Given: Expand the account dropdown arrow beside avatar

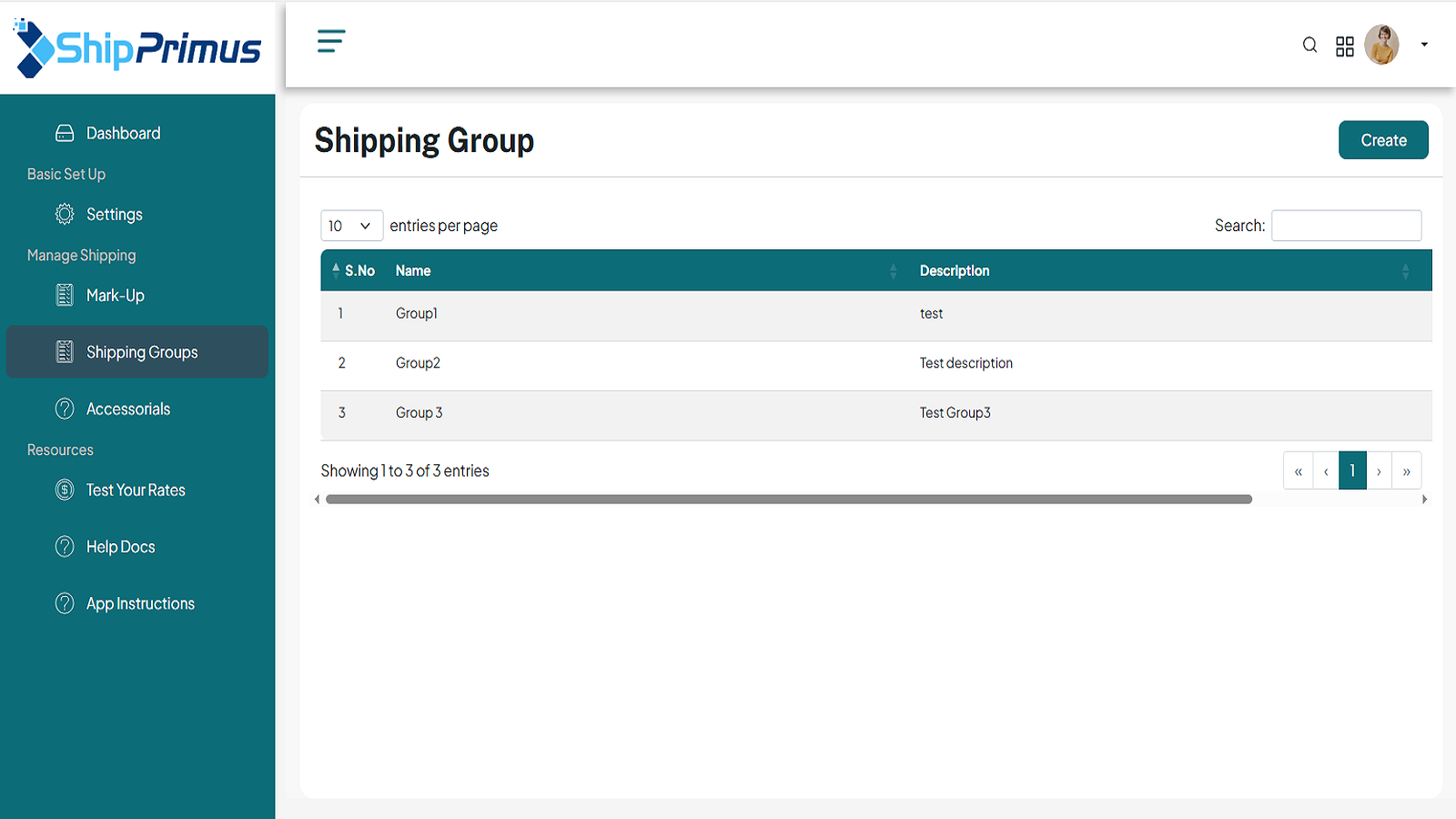Looking at the screenshot, I should (1424, 45).
